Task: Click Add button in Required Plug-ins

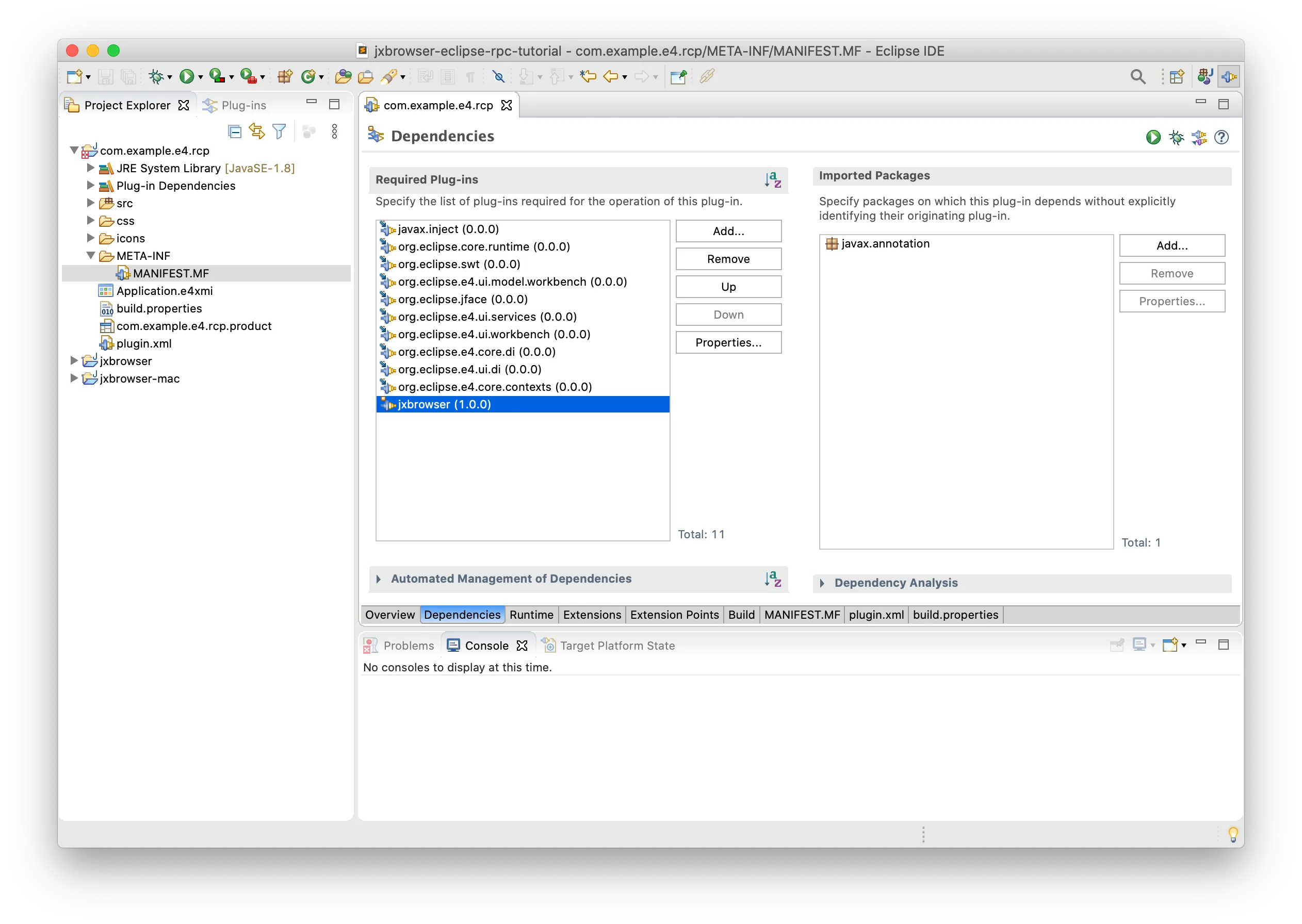Action: [x=728, y=231]
